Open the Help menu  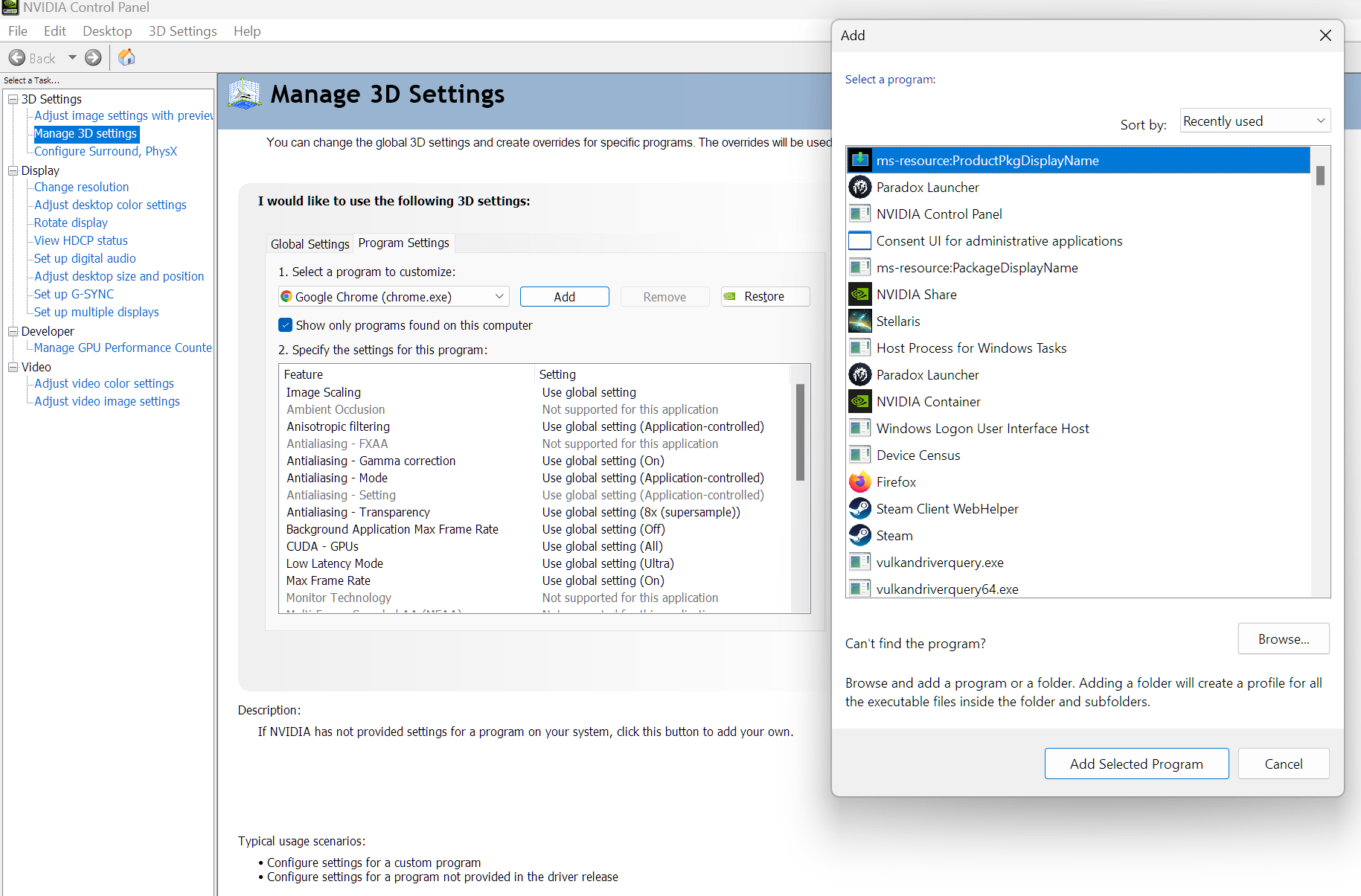coord(247,31)
